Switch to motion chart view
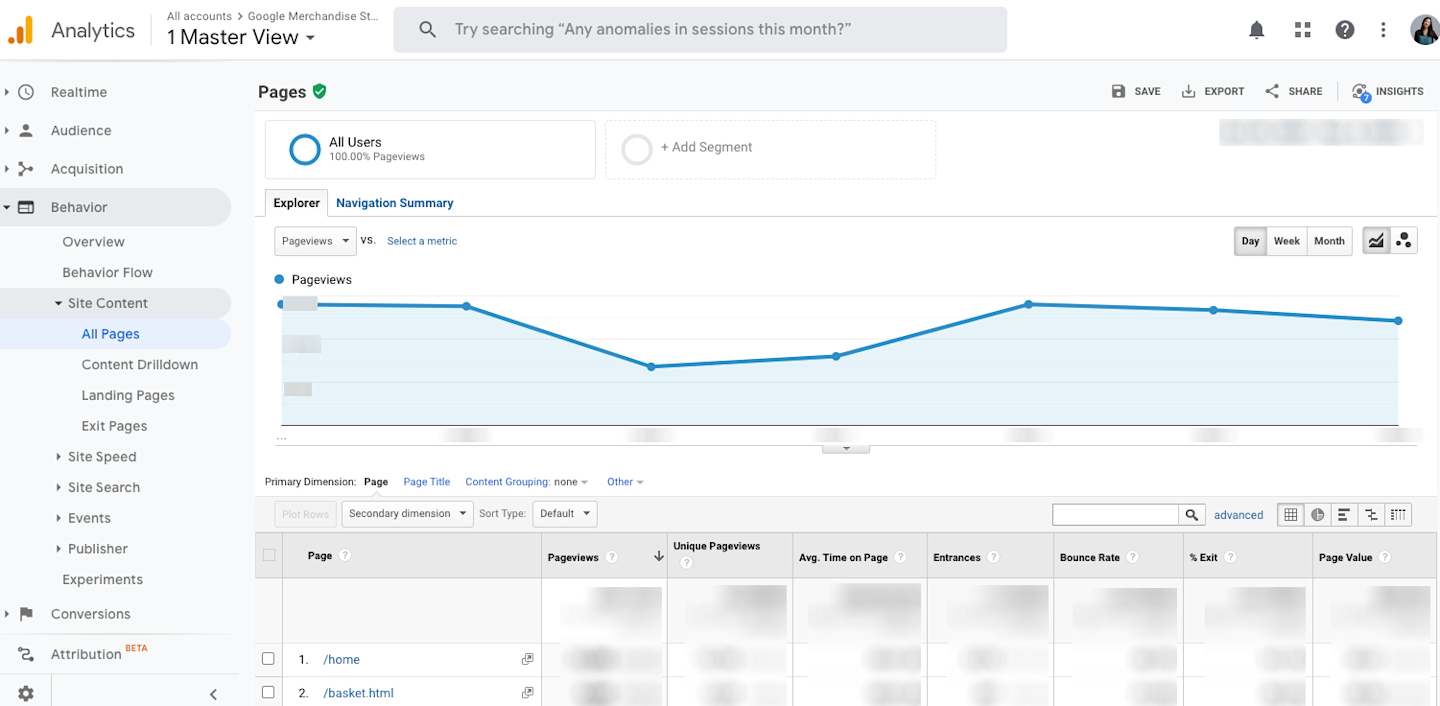 click(x=1404, y=241)
